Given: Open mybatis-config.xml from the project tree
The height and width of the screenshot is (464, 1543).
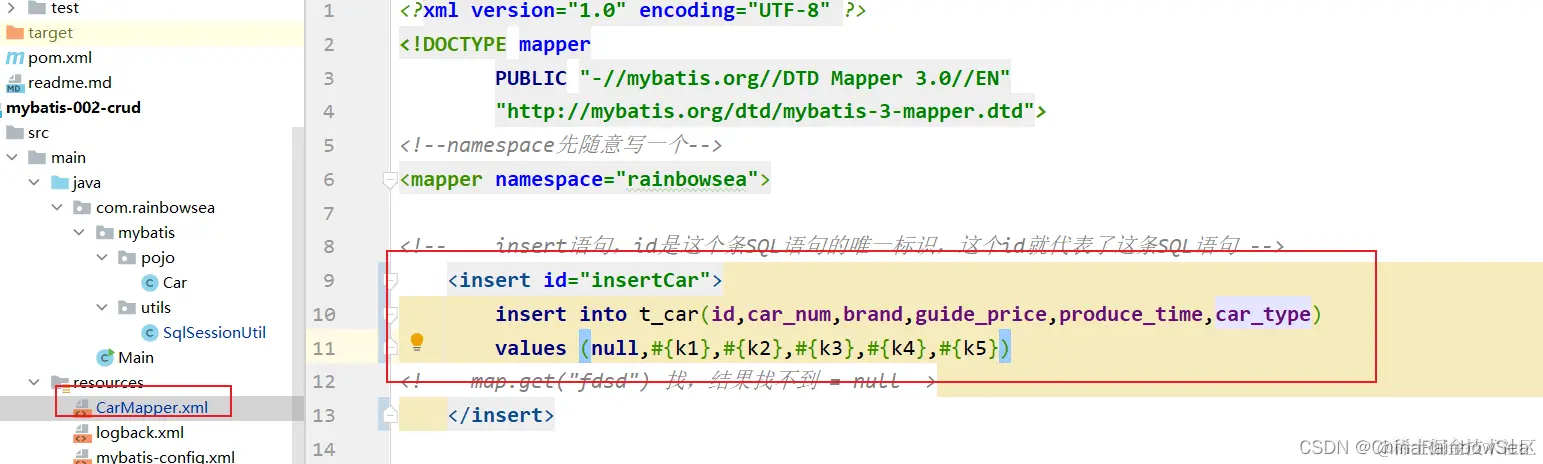Looking at the screenshot, I should [x=165, y=457].
